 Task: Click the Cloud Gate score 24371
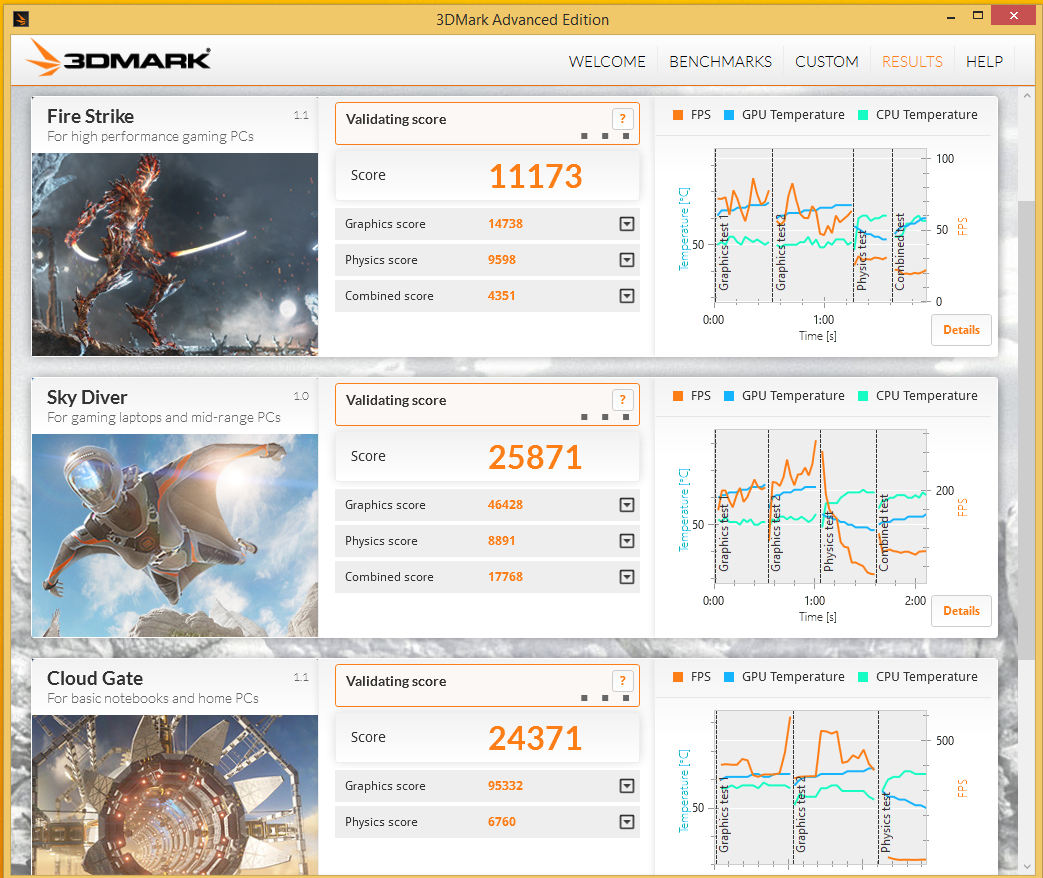535,738
